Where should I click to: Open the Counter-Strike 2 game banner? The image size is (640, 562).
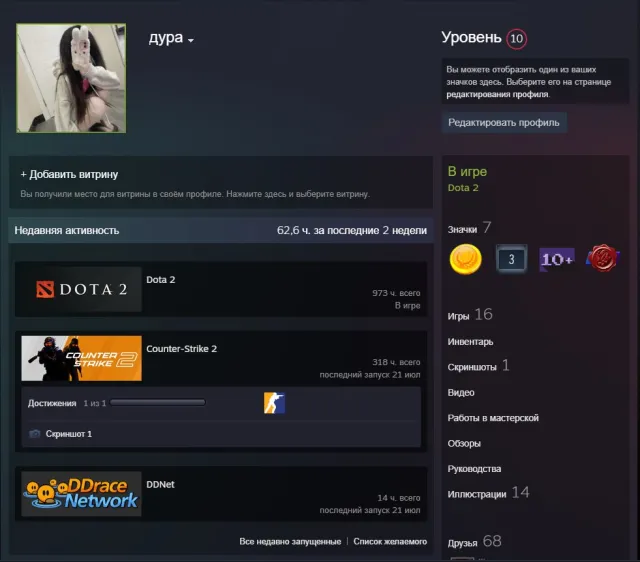coord(81,358)
